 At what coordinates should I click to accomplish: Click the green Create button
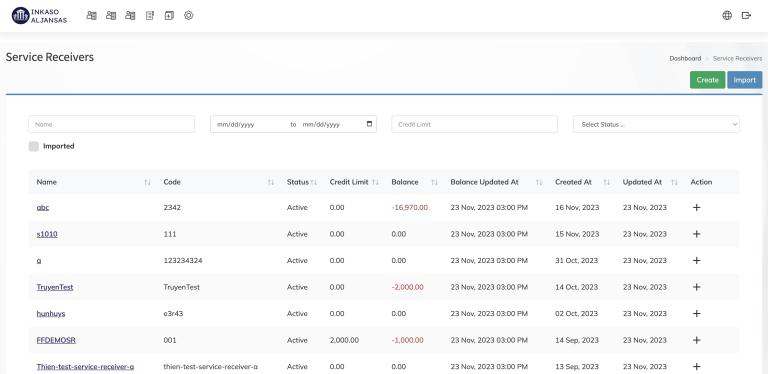[x=707, y=80]
